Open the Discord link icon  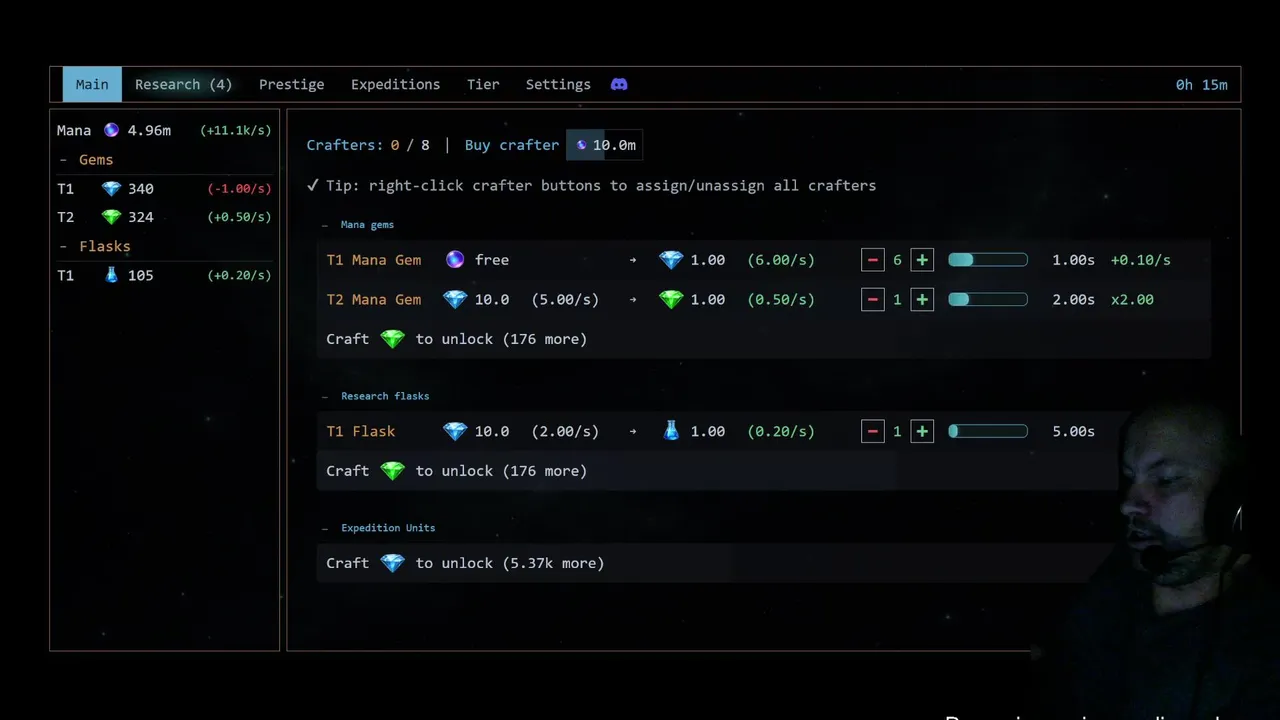click(619, 85)
